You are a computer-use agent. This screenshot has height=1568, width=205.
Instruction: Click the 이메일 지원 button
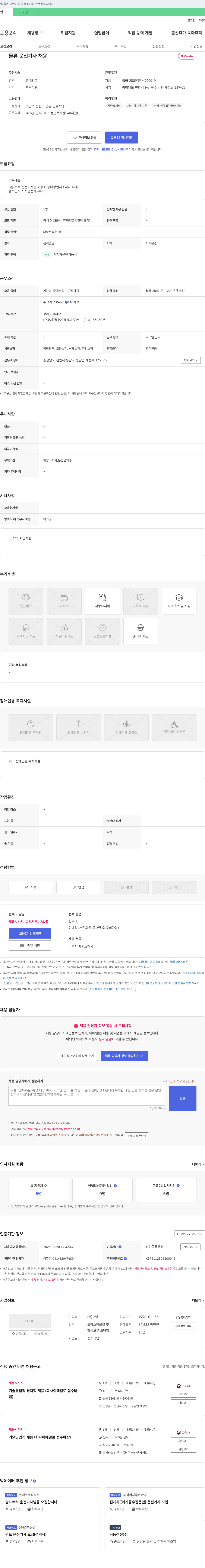tap(30, 945)
